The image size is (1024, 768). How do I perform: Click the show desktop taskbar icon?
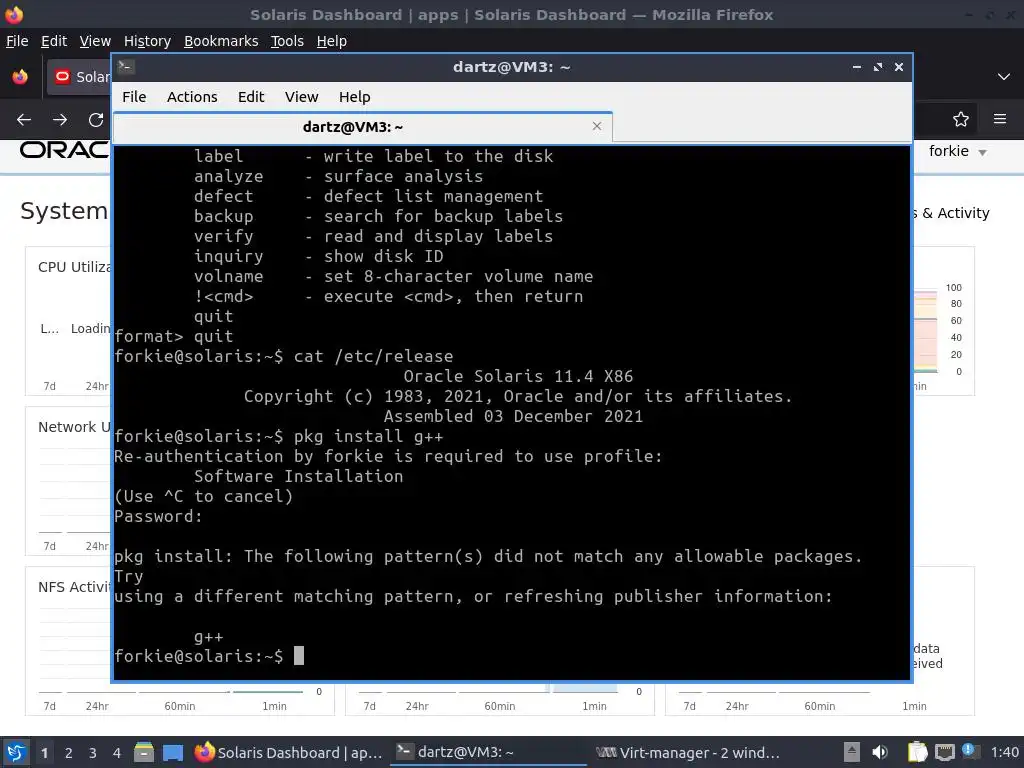172,752
